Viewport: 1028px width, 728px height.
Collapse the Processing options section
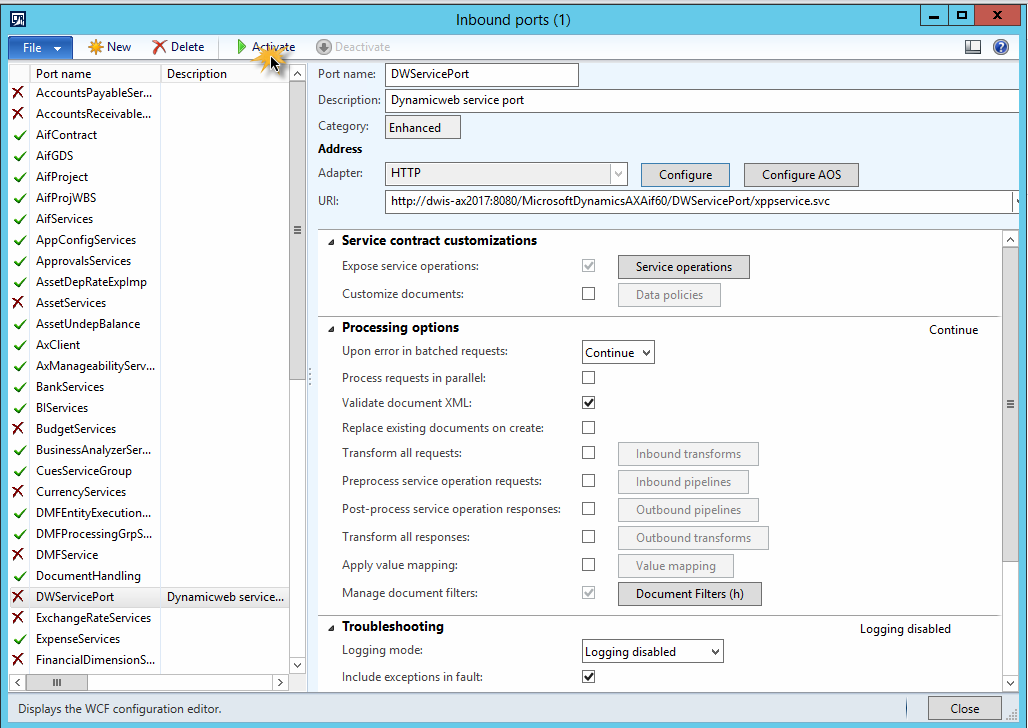(331, 328)
